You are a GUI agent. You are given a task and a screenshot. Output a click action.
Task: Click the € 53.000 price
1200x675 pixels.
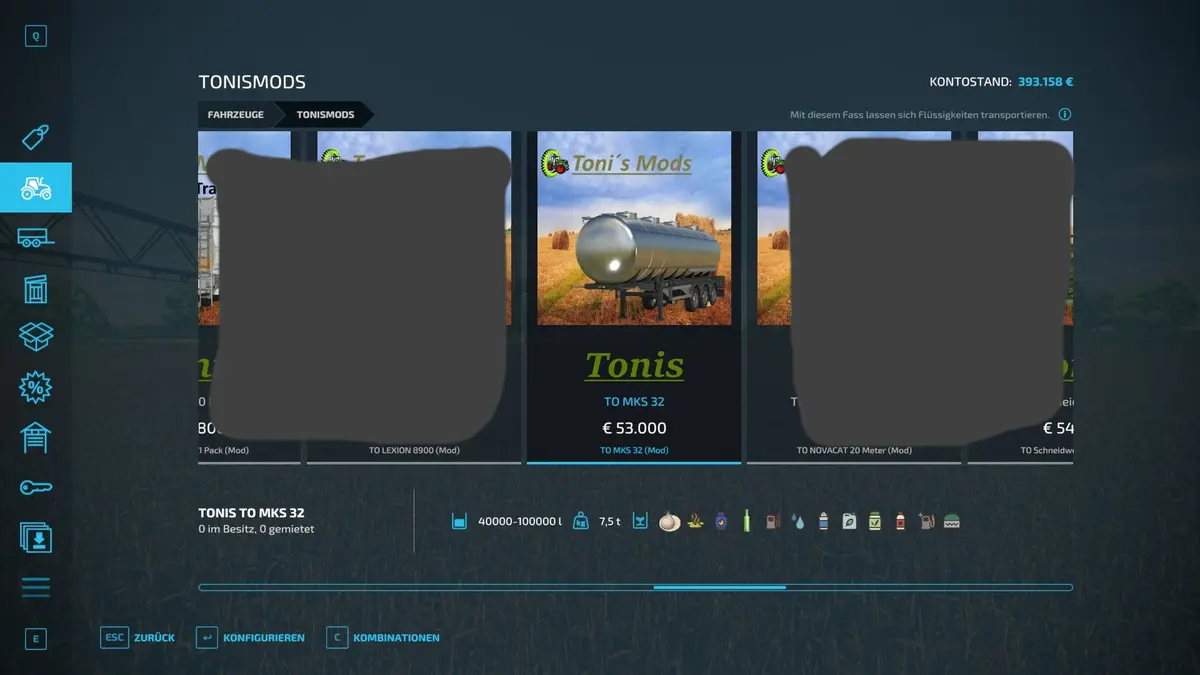(634, 428)
